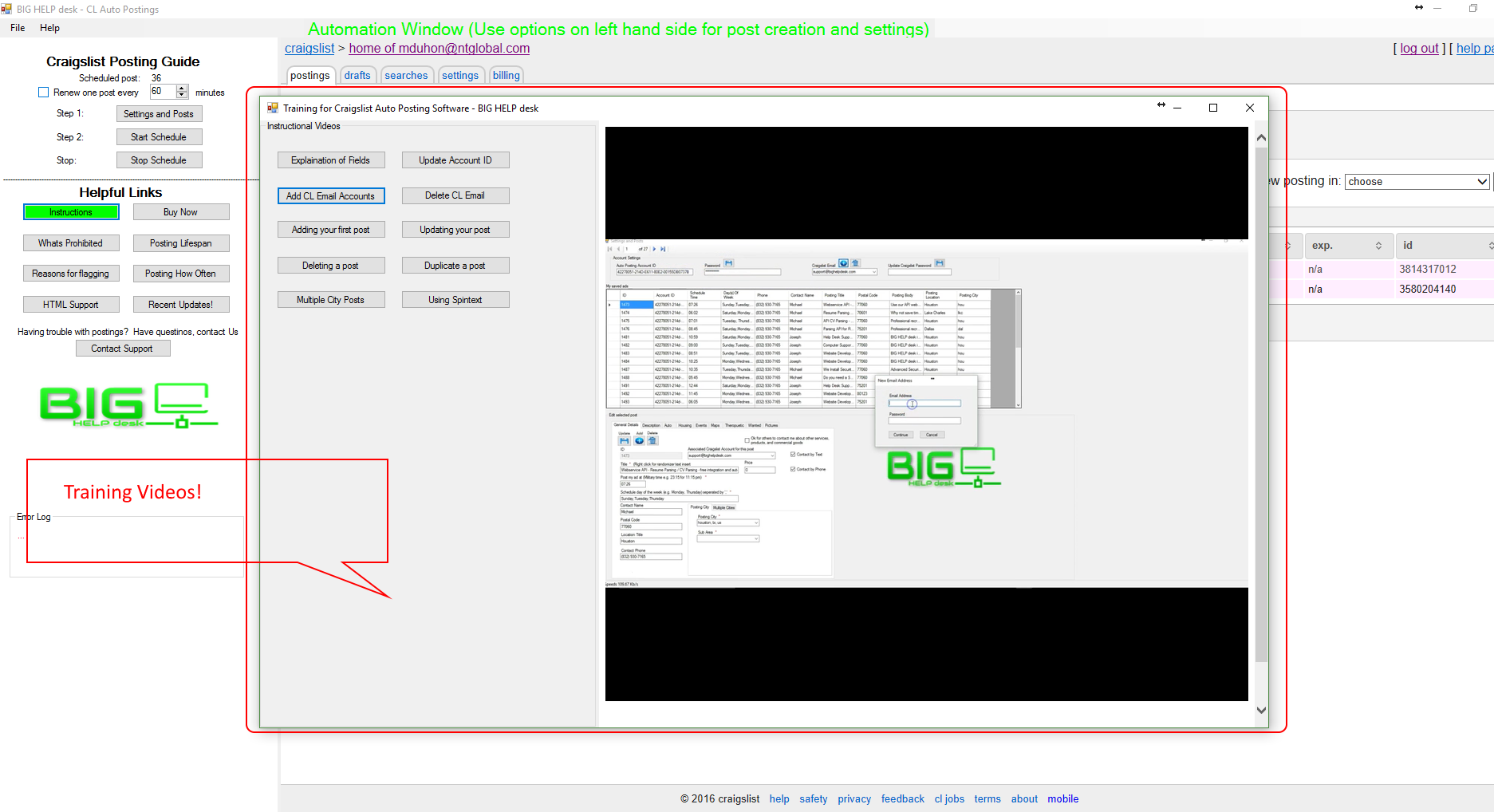This screenshot has width=1494, height=812.
Task: Open Reasons for flagging link
Action: click(x=71, y=274)
